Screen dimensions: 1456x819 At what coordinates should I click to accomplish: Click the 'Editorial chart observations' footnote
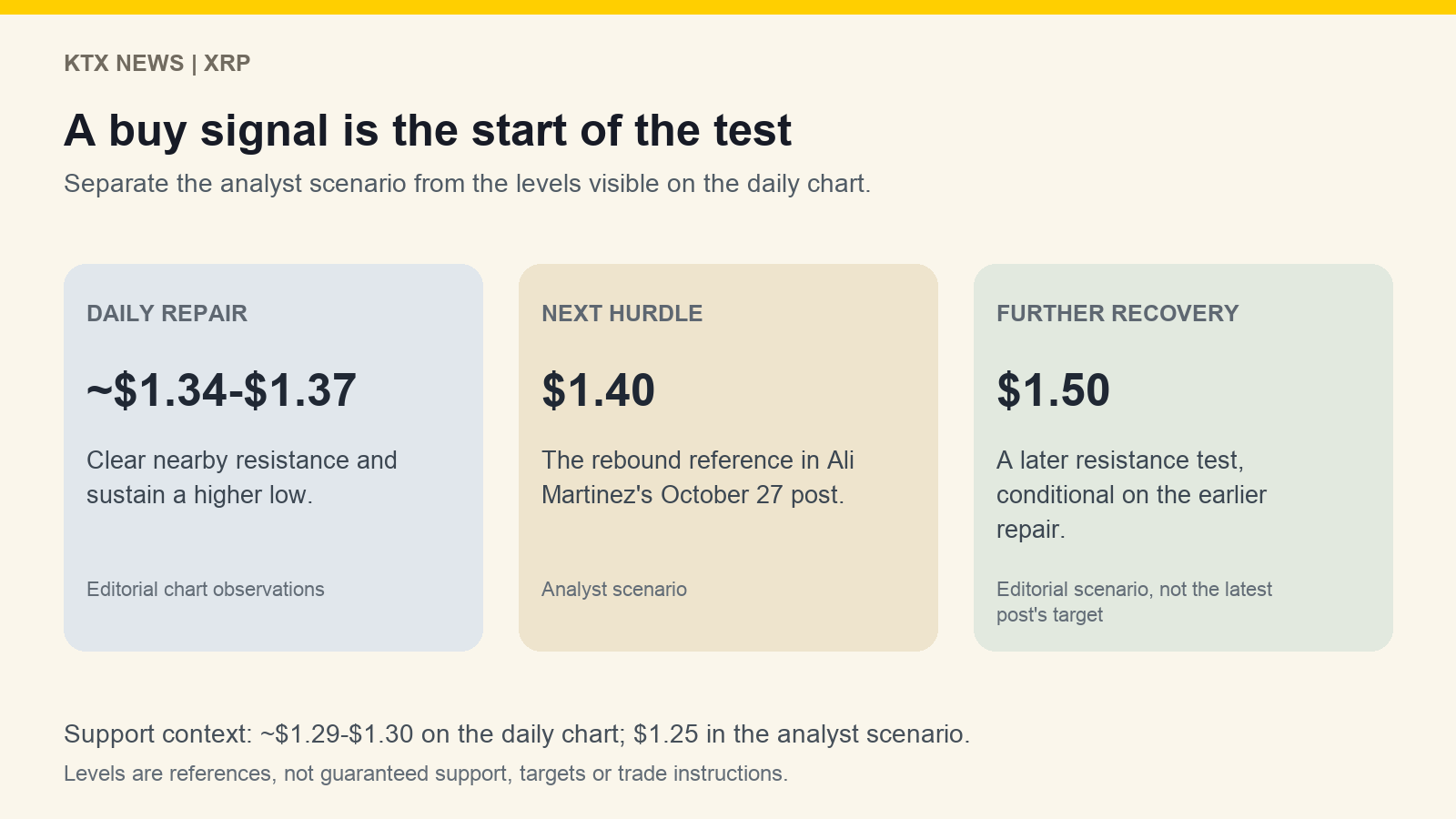pos(206,590)
